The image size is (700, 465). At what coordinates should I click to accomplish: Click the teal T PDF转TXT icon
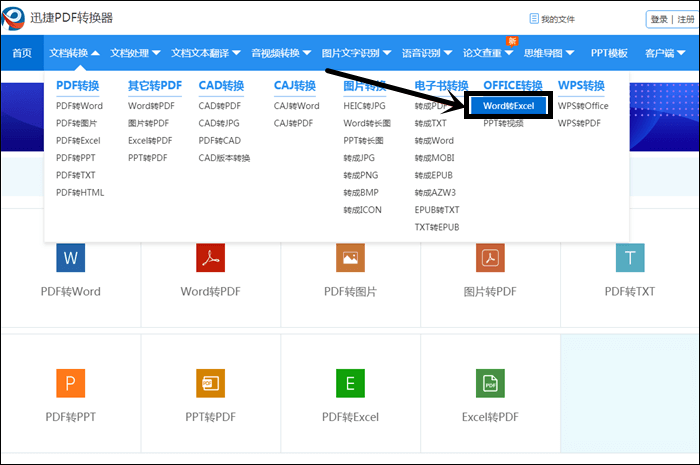point(630,257)
